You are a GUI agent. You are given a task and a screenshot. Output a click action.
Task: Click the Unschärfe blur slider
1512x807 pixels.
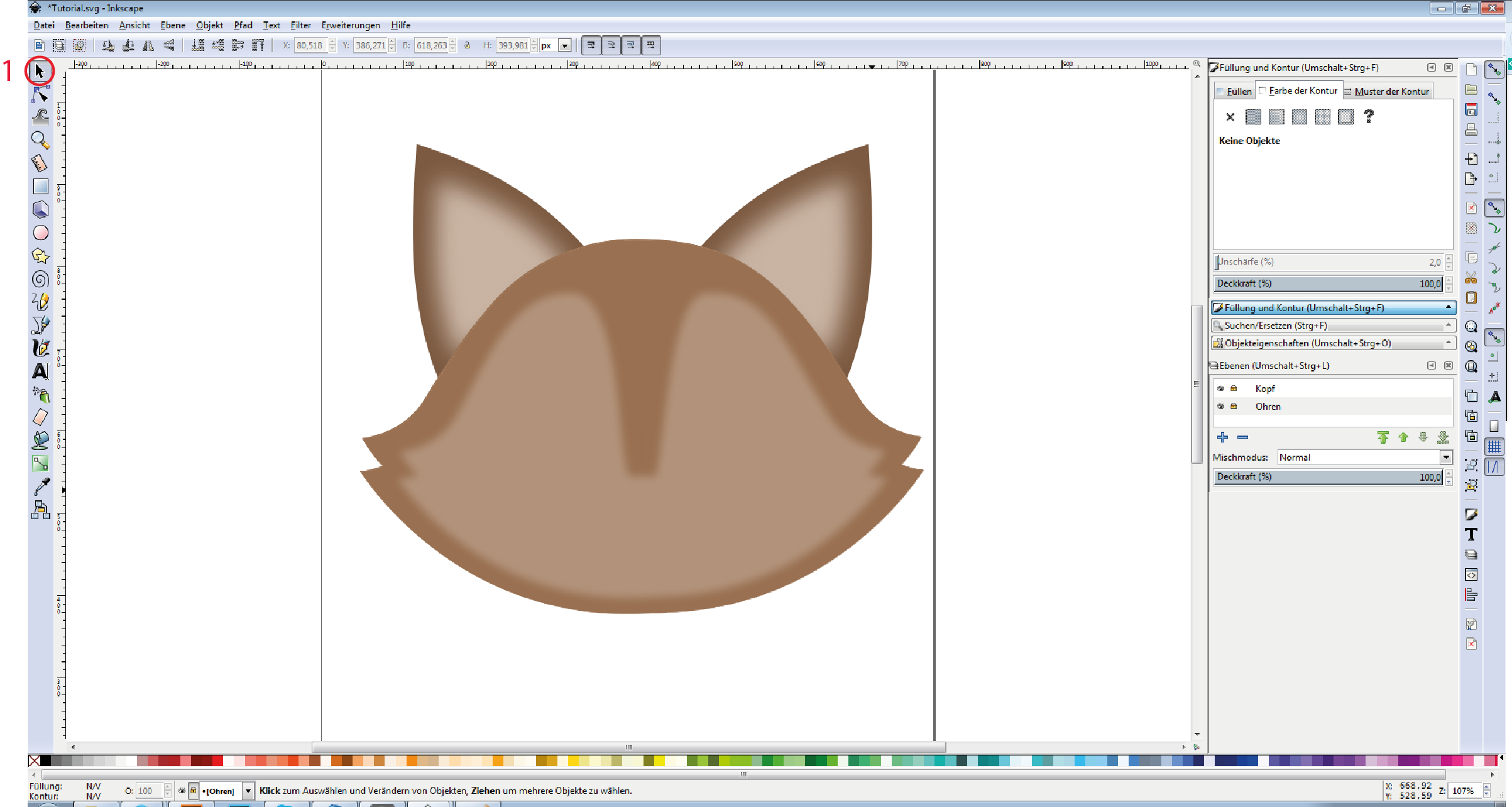(x=1328, y=261)
